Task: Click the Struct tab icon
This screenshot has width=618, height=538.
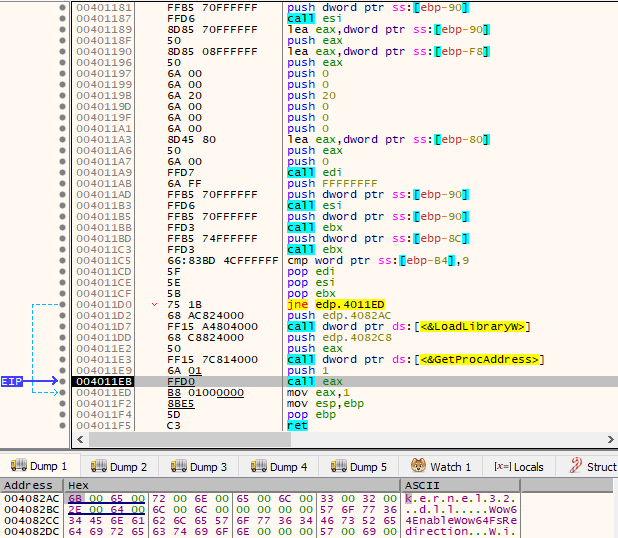Action: pyautogui.click(x=575, y=465)
